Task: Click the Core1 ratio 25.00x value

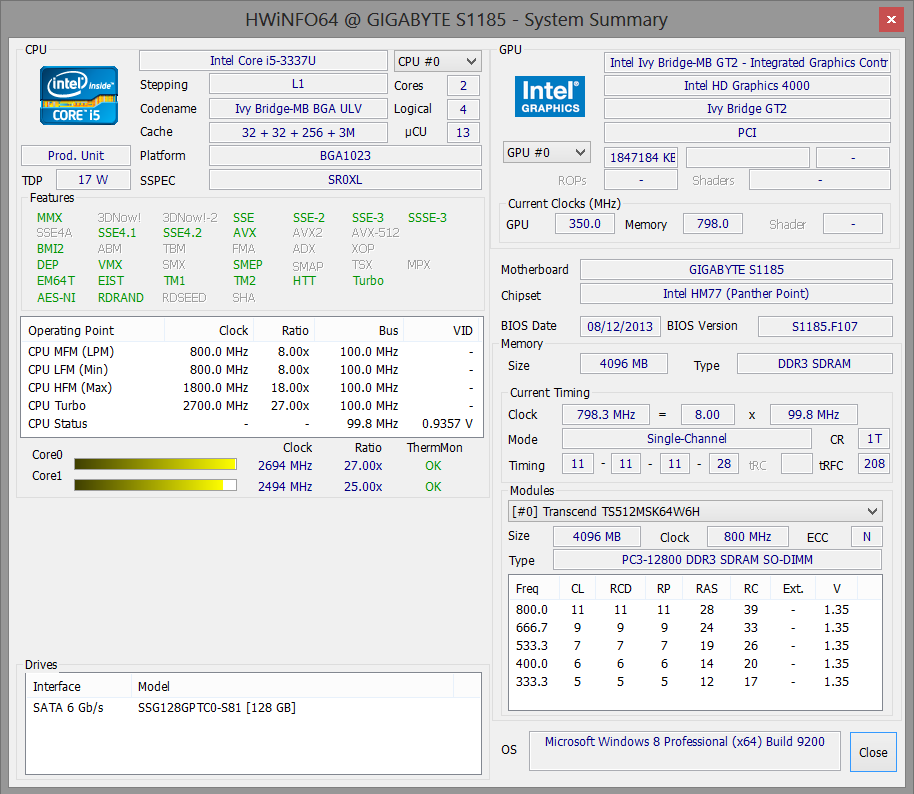Action: click(363, 486)
